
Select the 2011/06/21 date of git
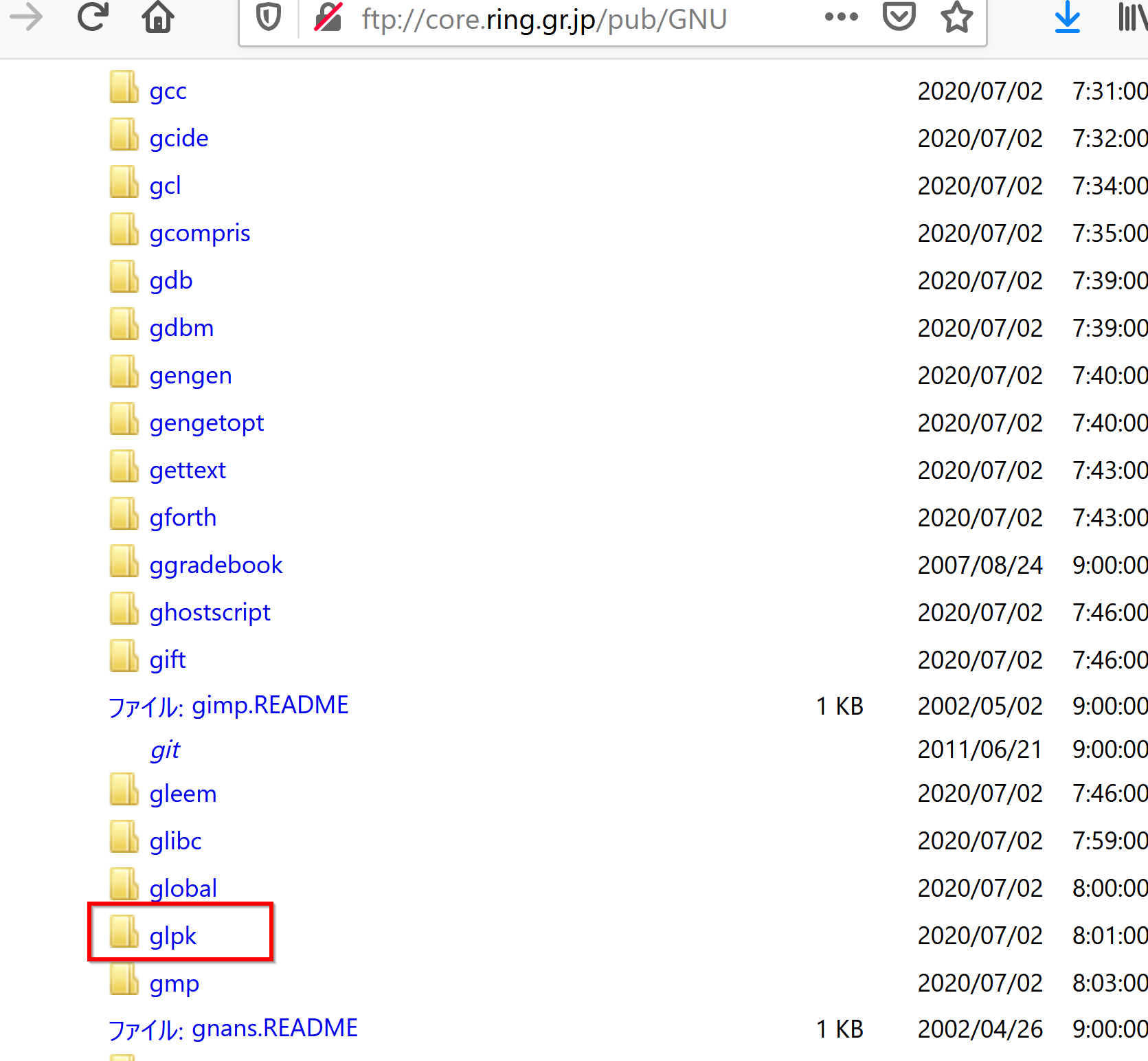(980, 750)
